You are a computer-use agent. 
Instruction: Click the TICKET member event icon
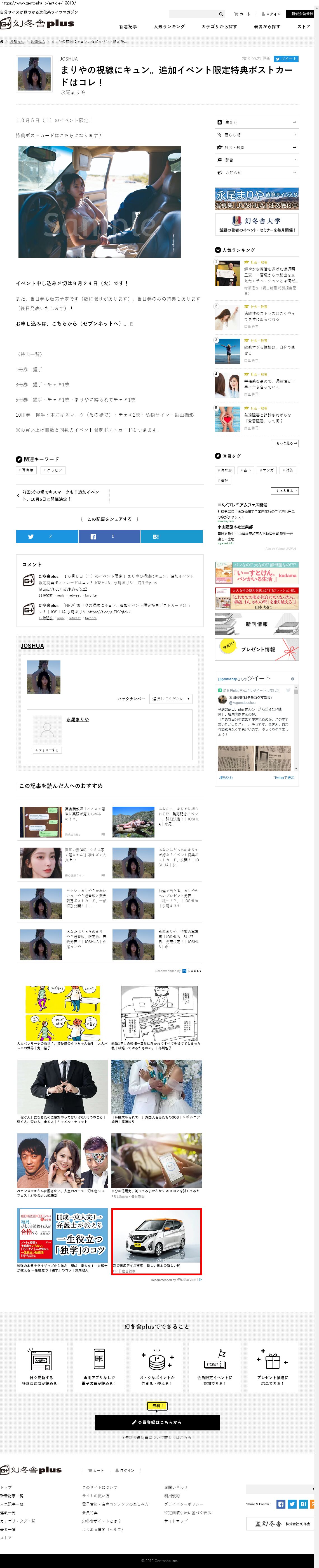click(x=215, y=1359)
